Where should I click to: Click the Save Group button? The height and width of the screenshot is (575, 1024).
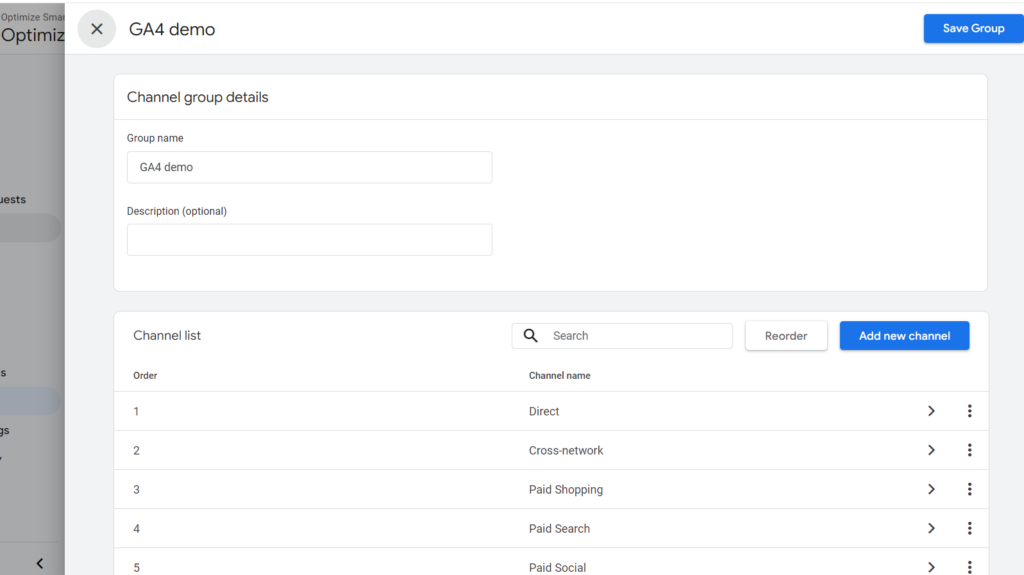(x=973, y=29)
